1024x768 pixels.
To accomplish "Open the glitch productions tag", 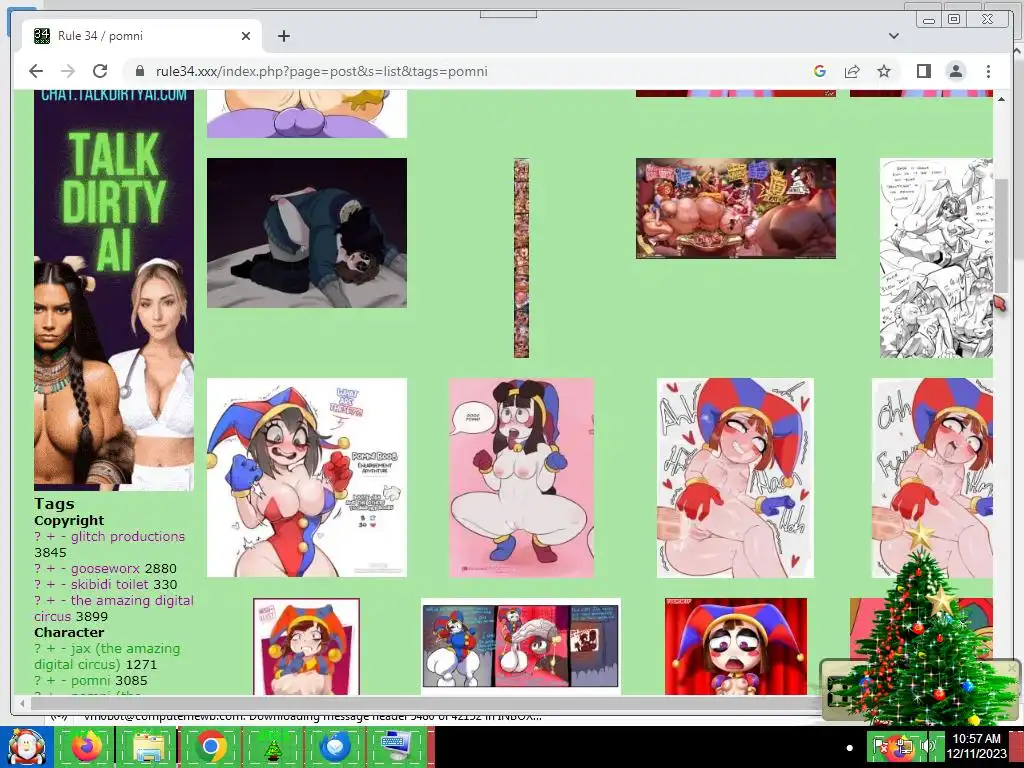I will tap(128, 536).
